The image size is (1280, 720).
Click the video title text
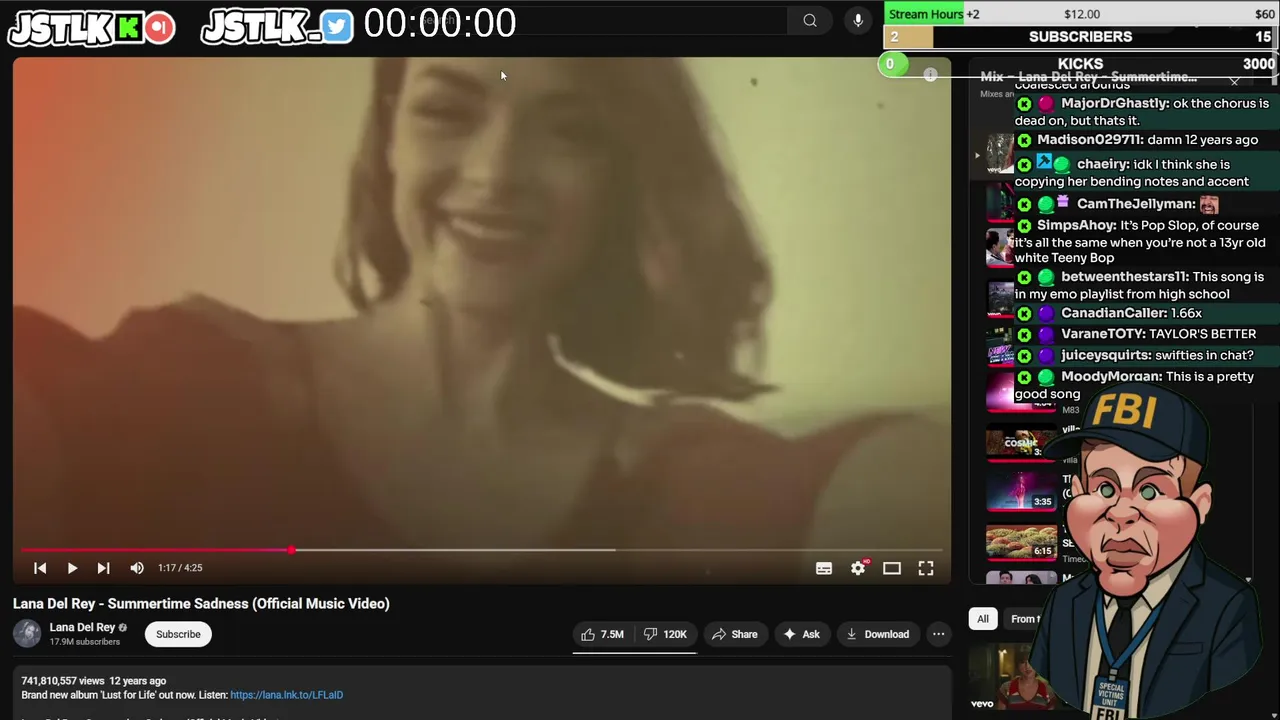(201, 604)
